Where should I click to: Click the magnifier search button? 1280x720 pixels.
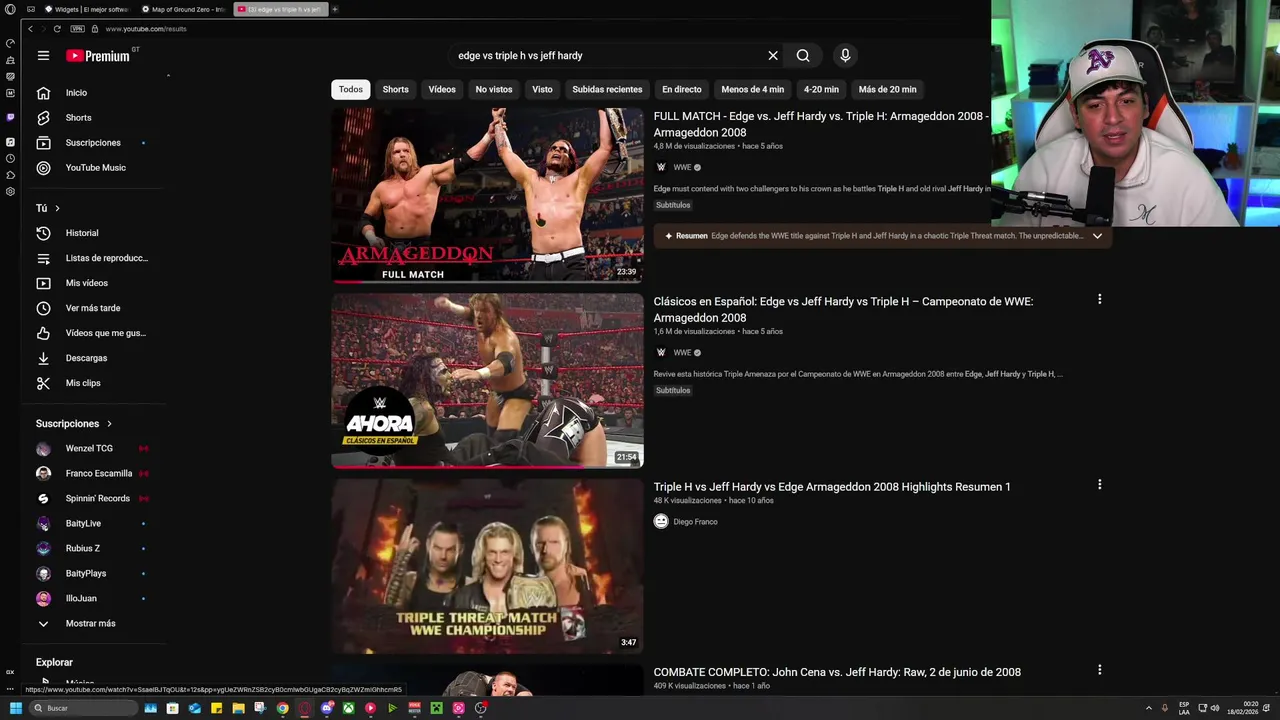(803, 56)
